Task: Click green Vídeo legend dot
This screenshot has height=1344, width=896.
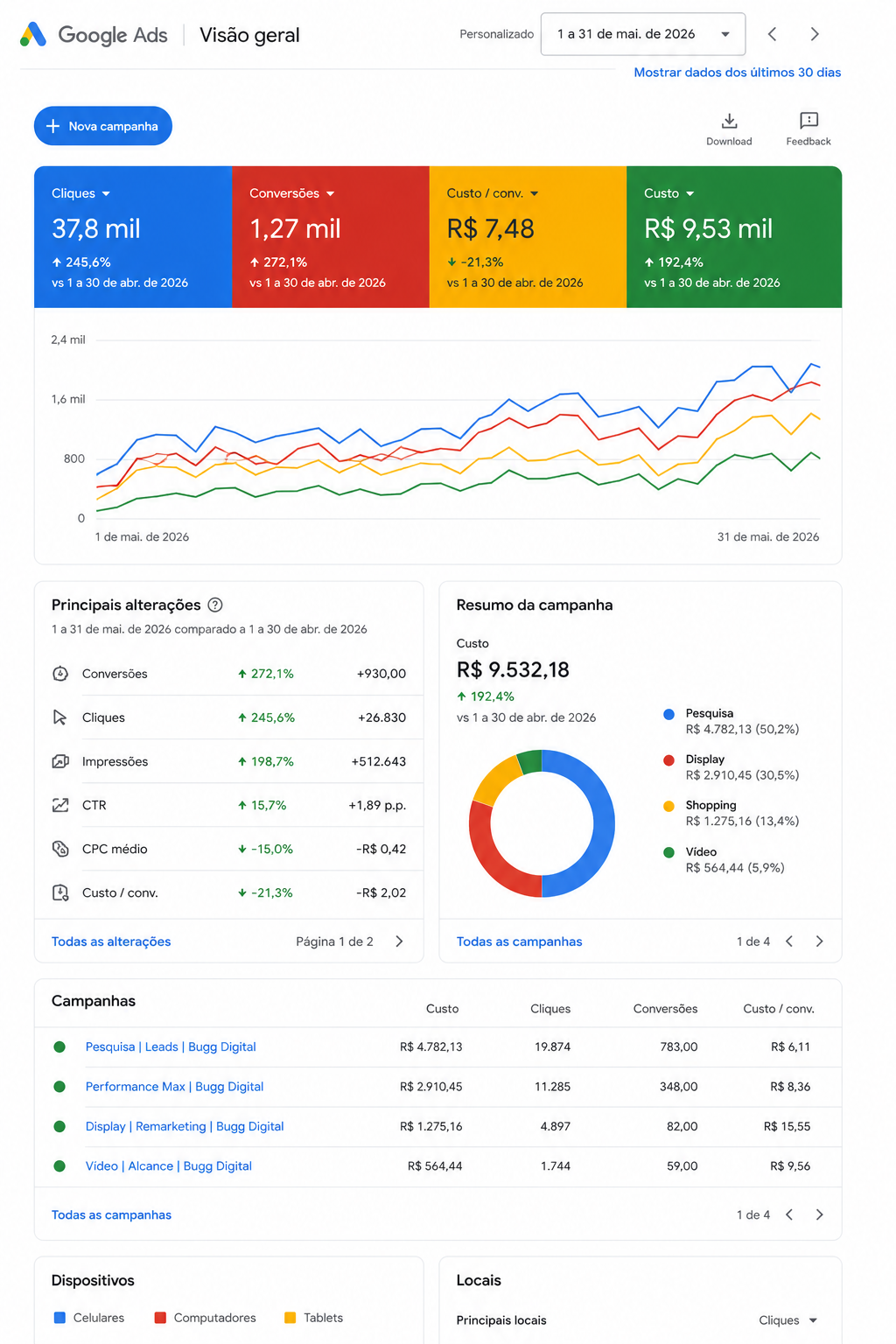Action: [668, 852]
